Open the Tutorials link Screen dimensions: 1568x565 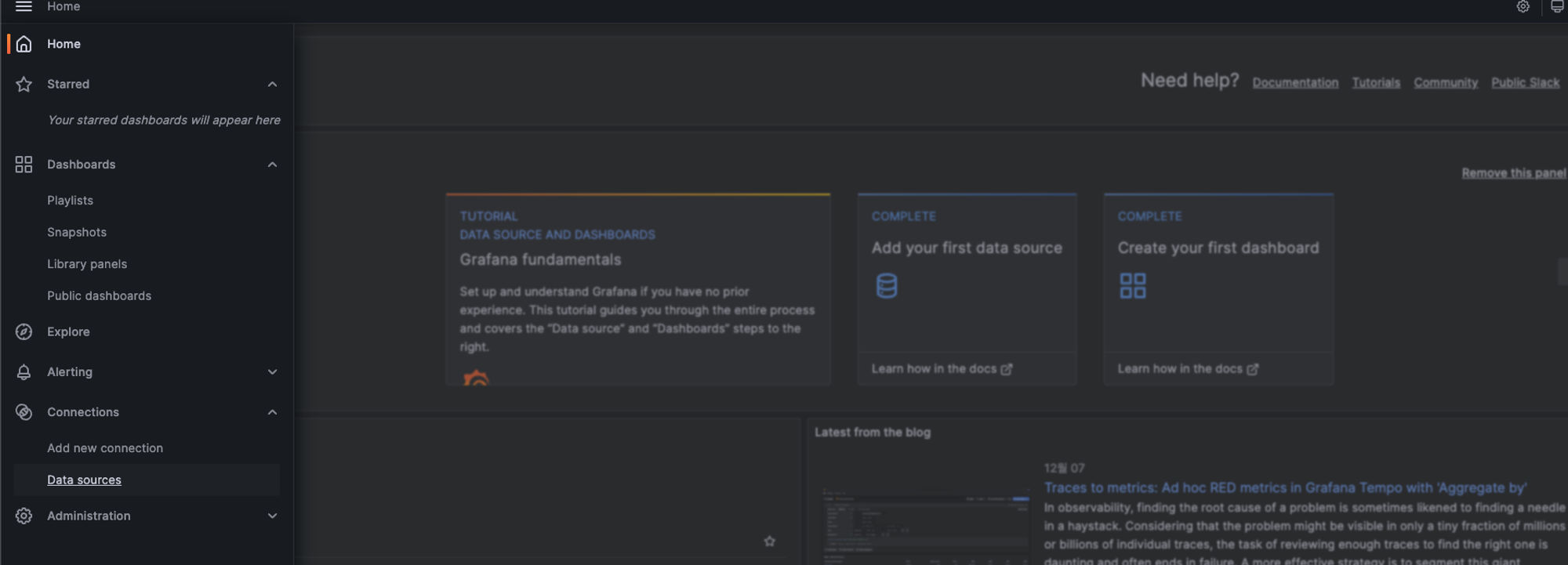click(x=1376, y=83)
